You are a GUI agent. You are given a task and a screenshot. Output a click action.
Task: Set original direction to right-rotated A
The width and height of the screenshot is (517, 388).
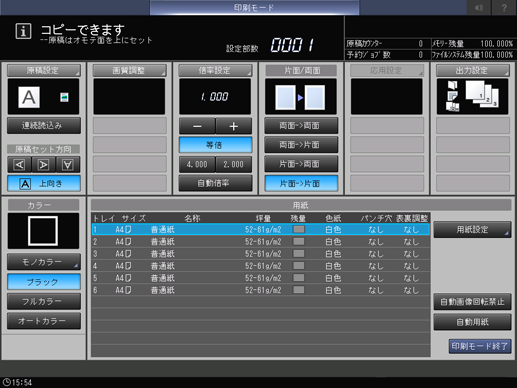tap(44, 164)
